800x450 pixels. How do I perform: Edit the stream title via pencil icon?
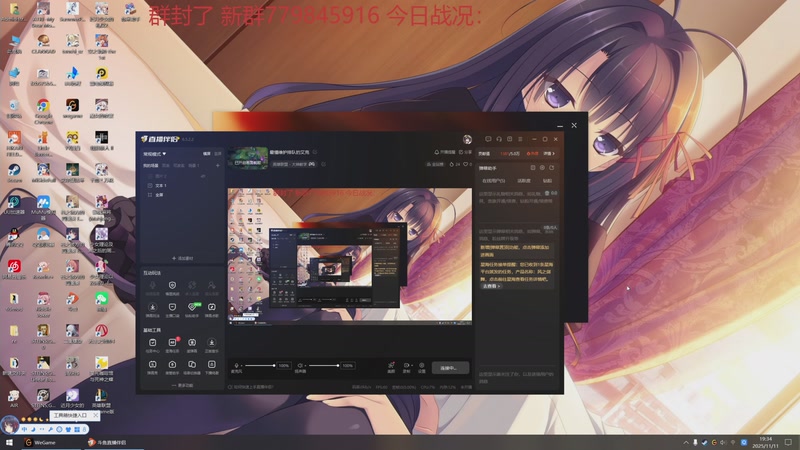[315, 152]
